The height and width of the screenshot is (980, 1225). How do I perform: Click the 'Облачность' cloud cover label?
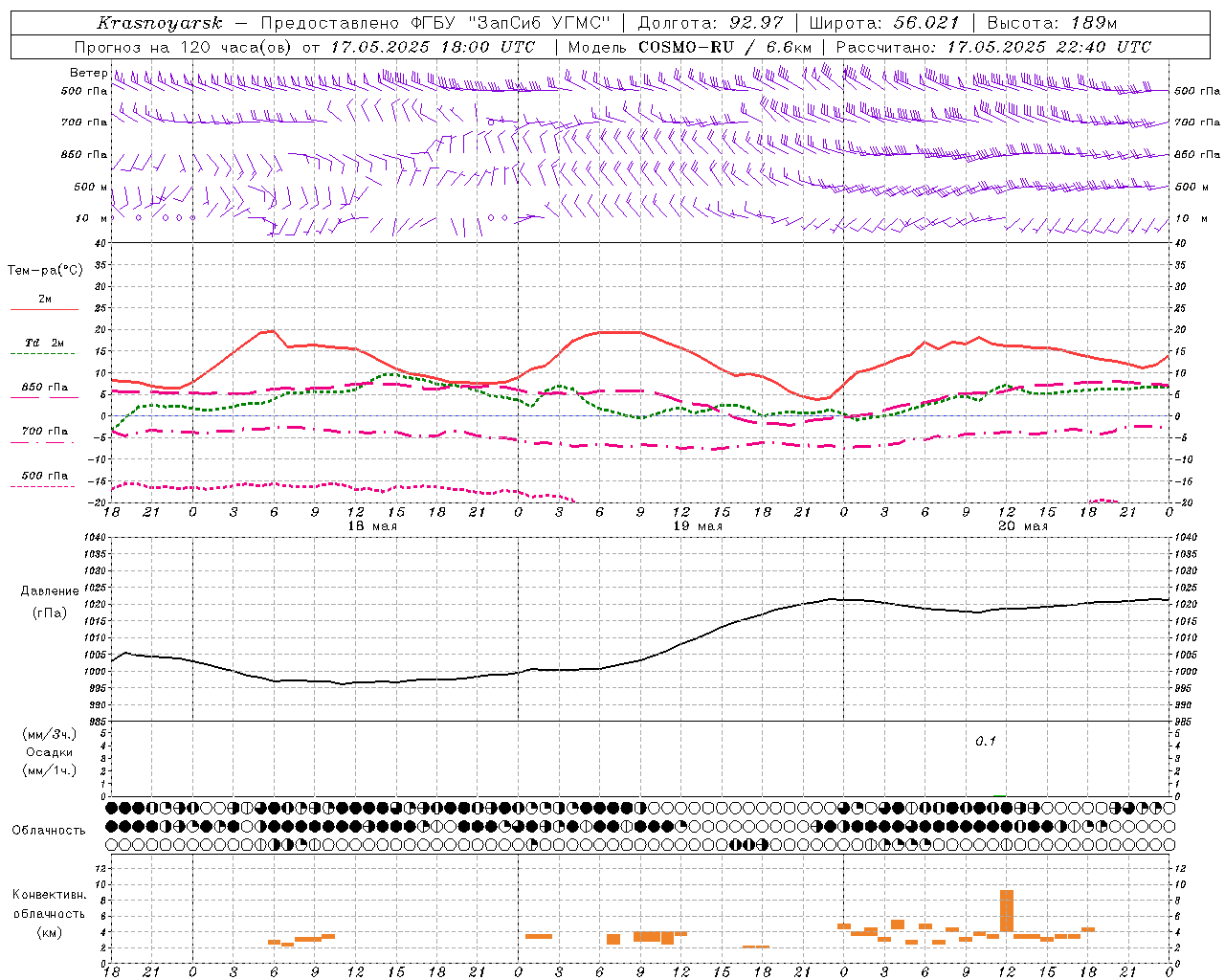[49, 830]
